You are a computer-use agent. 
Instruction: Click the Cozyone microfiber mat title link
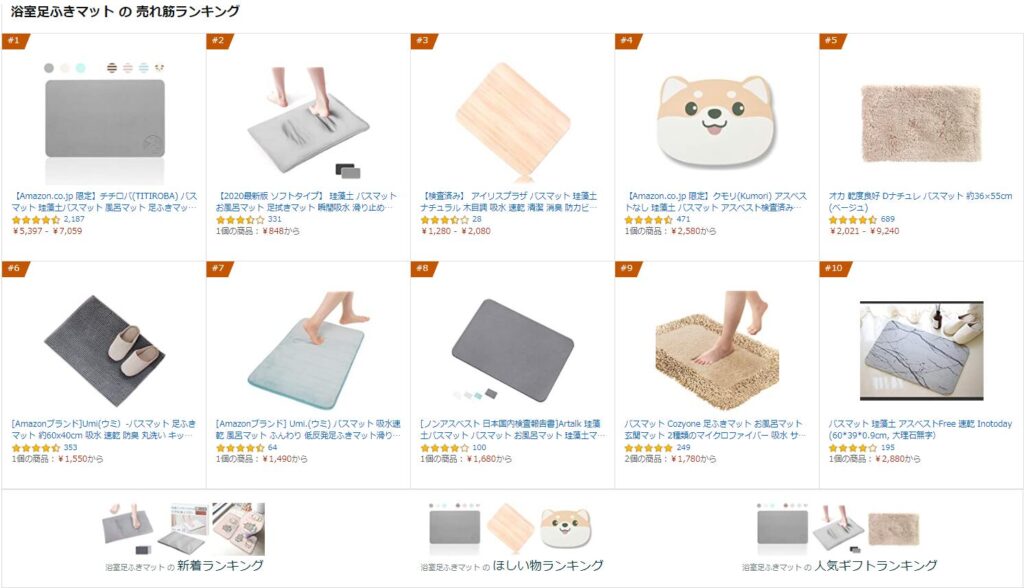(715, 429)
